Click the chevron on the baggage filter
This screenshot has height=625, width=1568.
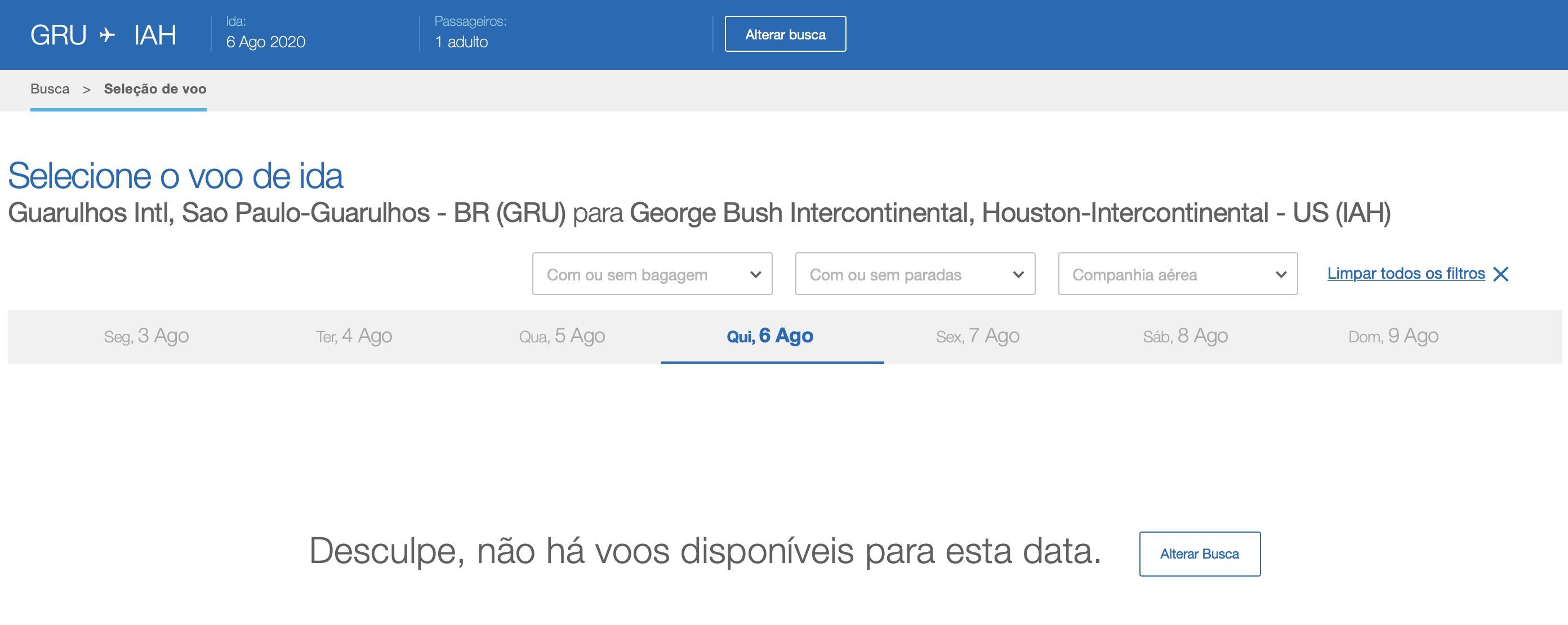[x=755, y=274]
